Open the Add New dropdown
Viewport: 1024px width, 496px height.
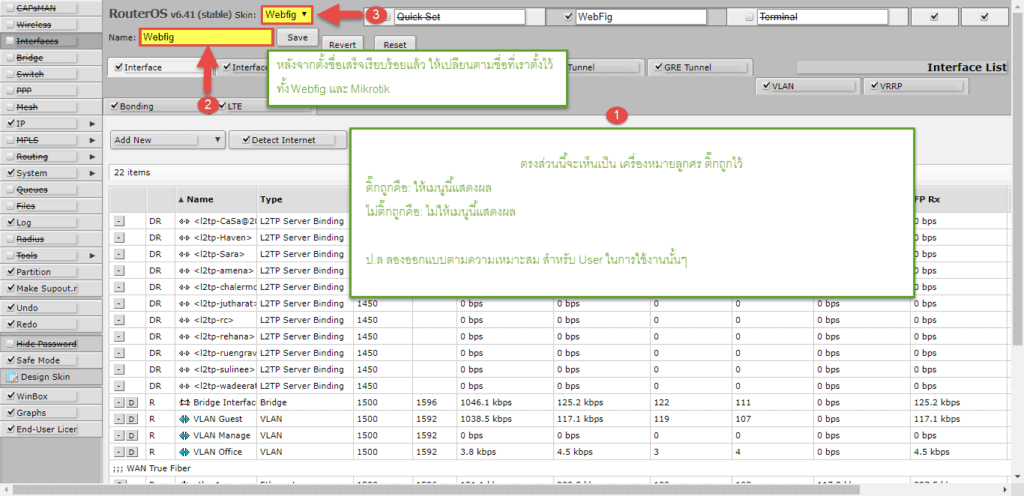168,140
